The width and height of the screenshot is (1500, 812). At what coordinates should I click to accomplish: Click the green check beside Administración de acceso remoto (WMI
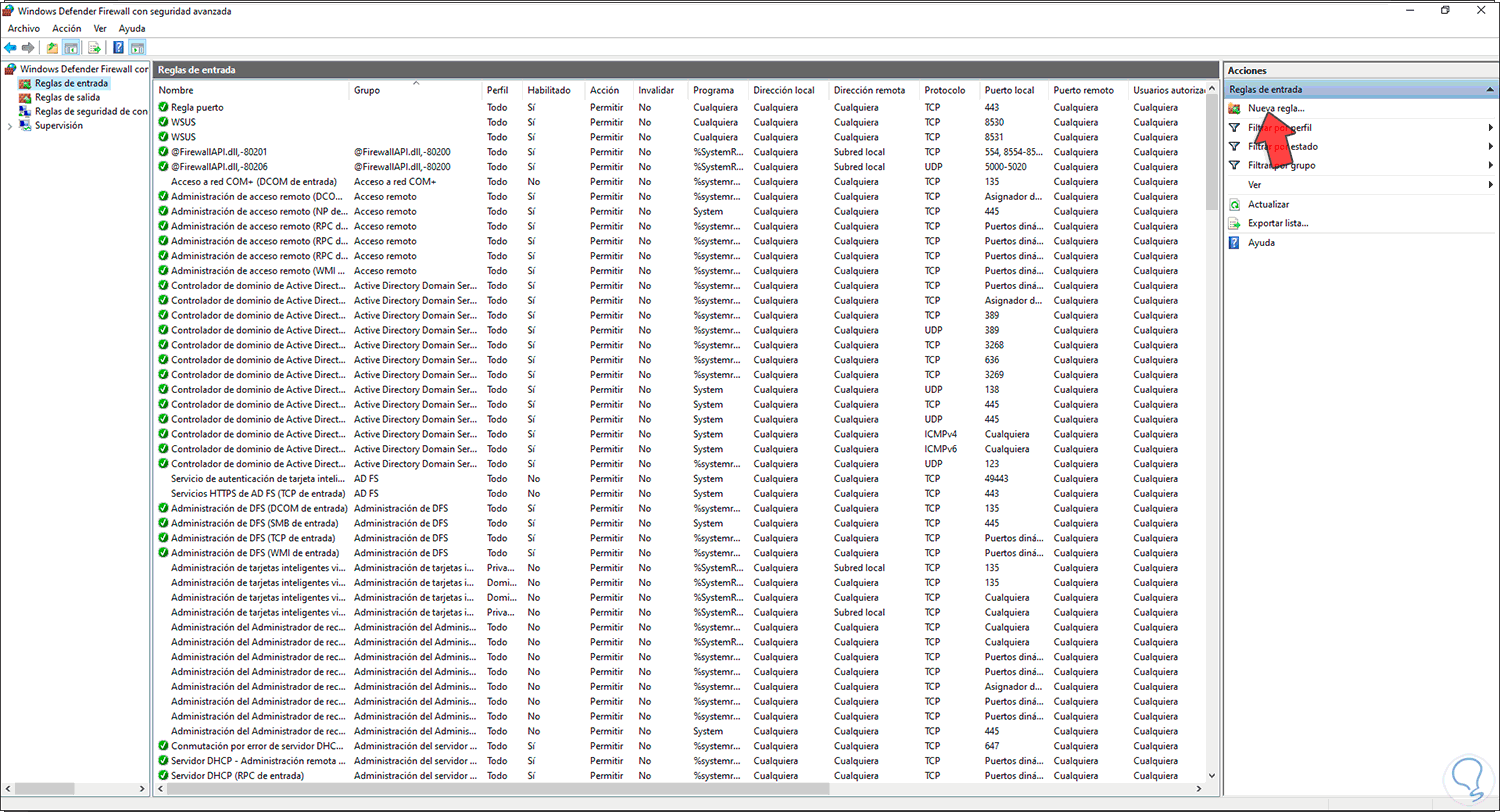(163, 270)
